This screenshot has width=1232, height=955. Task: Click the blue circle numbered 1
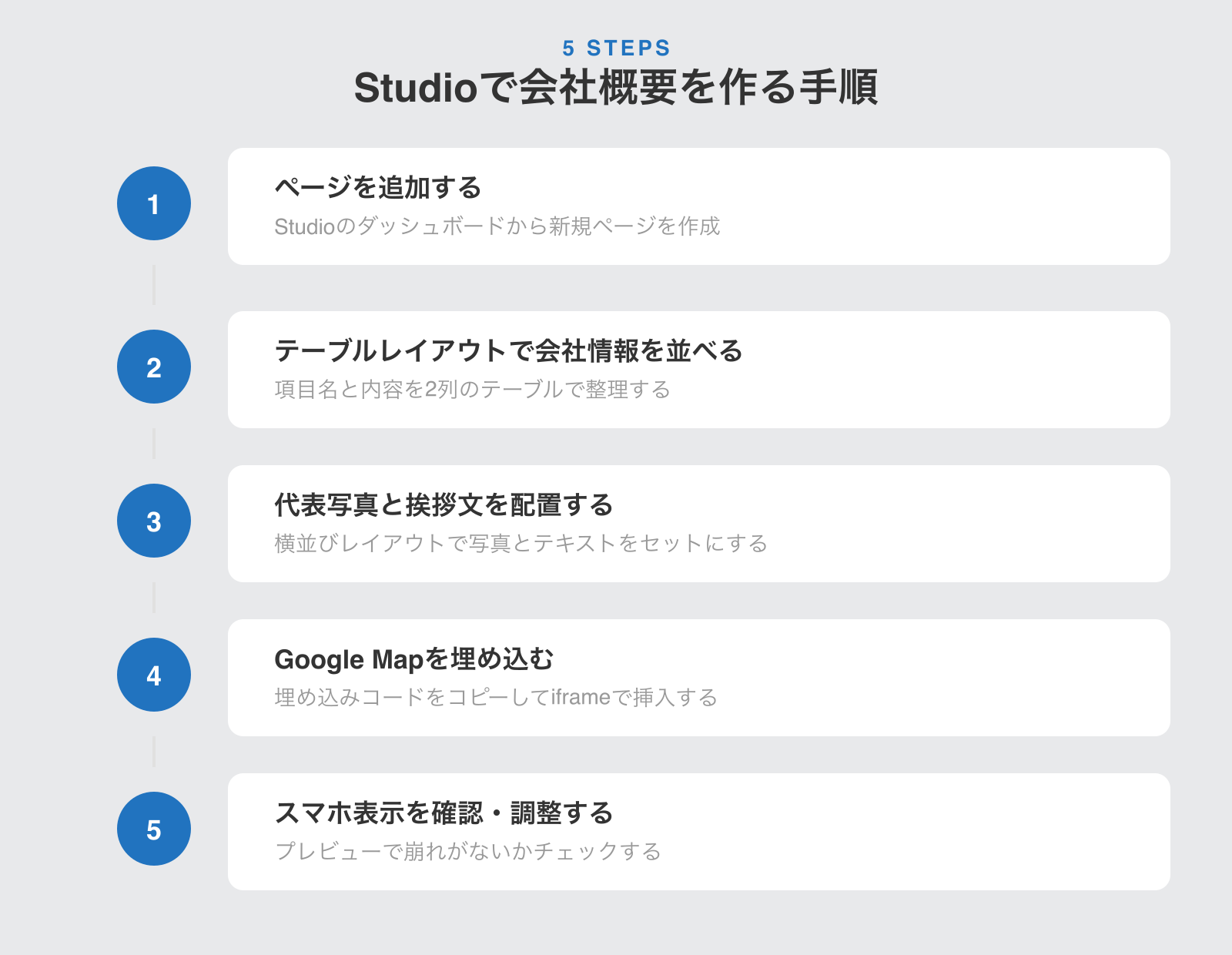154,203
